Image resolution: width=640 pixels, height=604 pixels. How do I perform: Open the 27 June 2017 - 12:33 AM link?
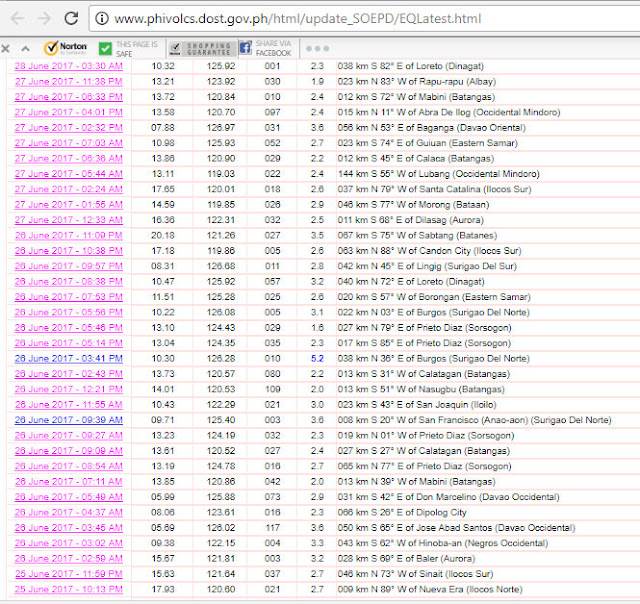coord(69,220)
